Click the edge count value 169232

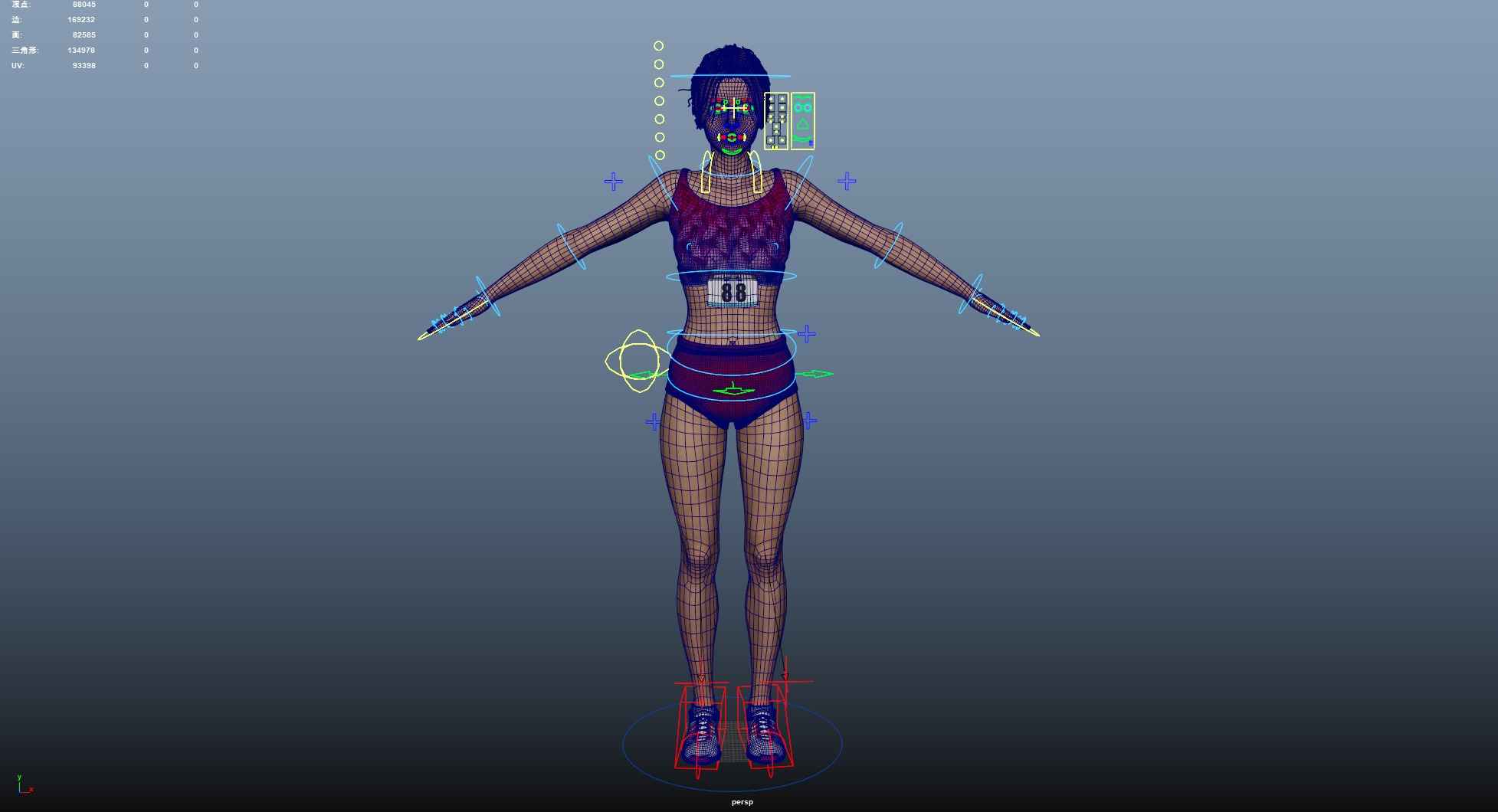[81, 20]
